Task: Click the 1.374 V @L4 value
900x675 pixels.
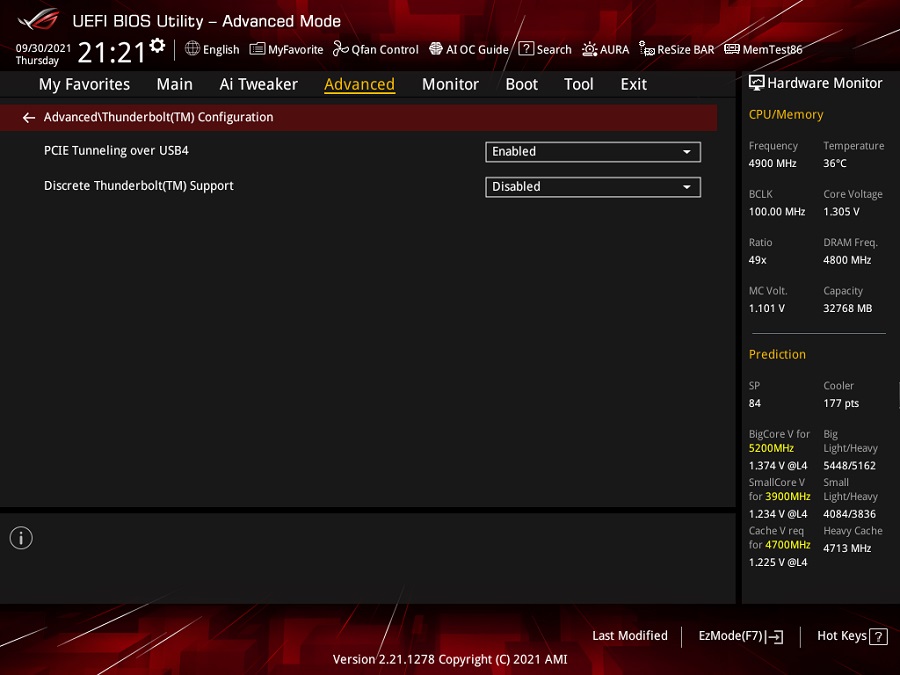Action: [x=778, y=466]
